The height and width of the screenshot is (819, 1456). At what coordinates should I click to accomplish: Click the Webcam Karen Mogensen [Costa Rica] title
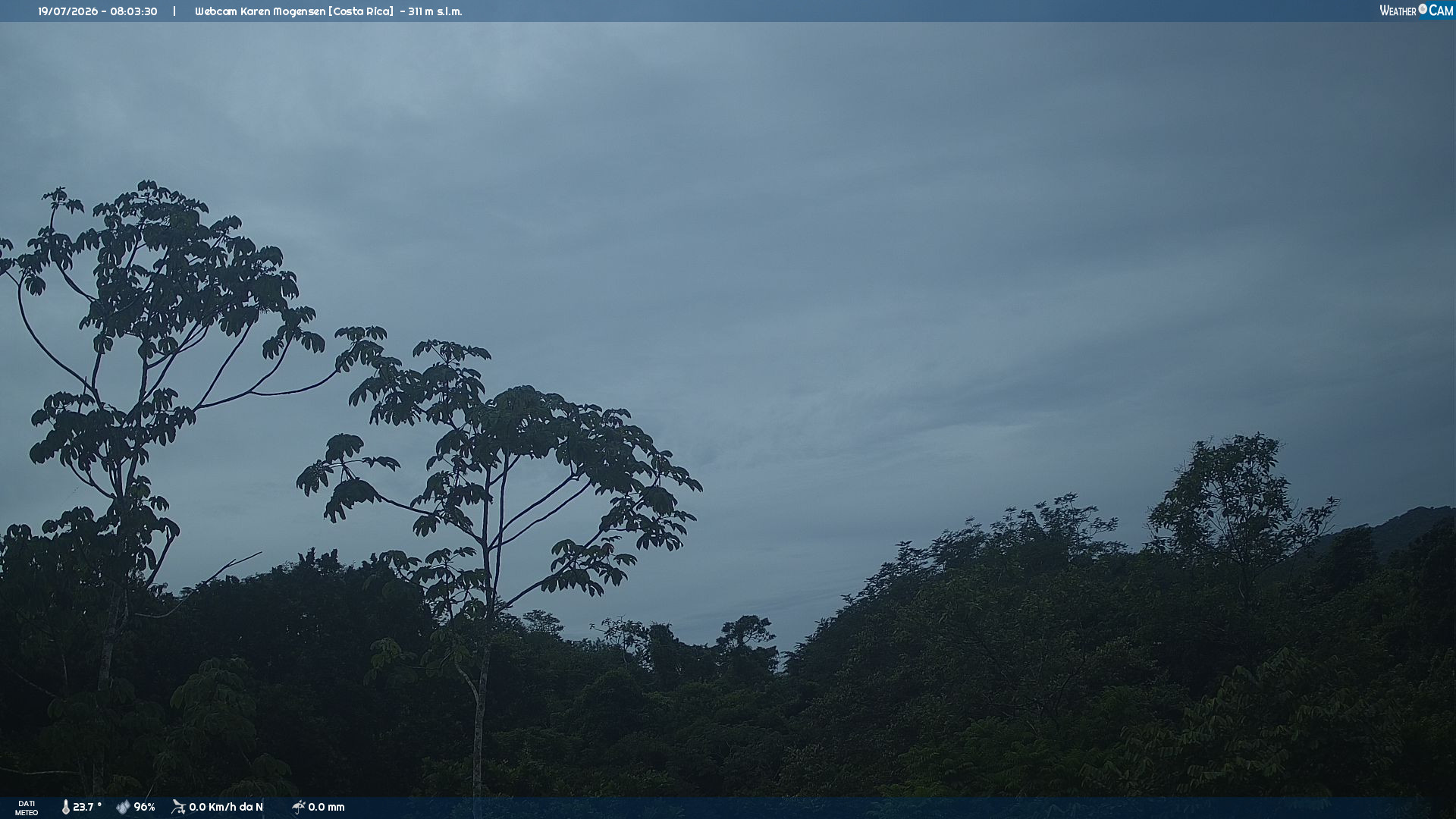pyautogui.click(x=294, y=11)
